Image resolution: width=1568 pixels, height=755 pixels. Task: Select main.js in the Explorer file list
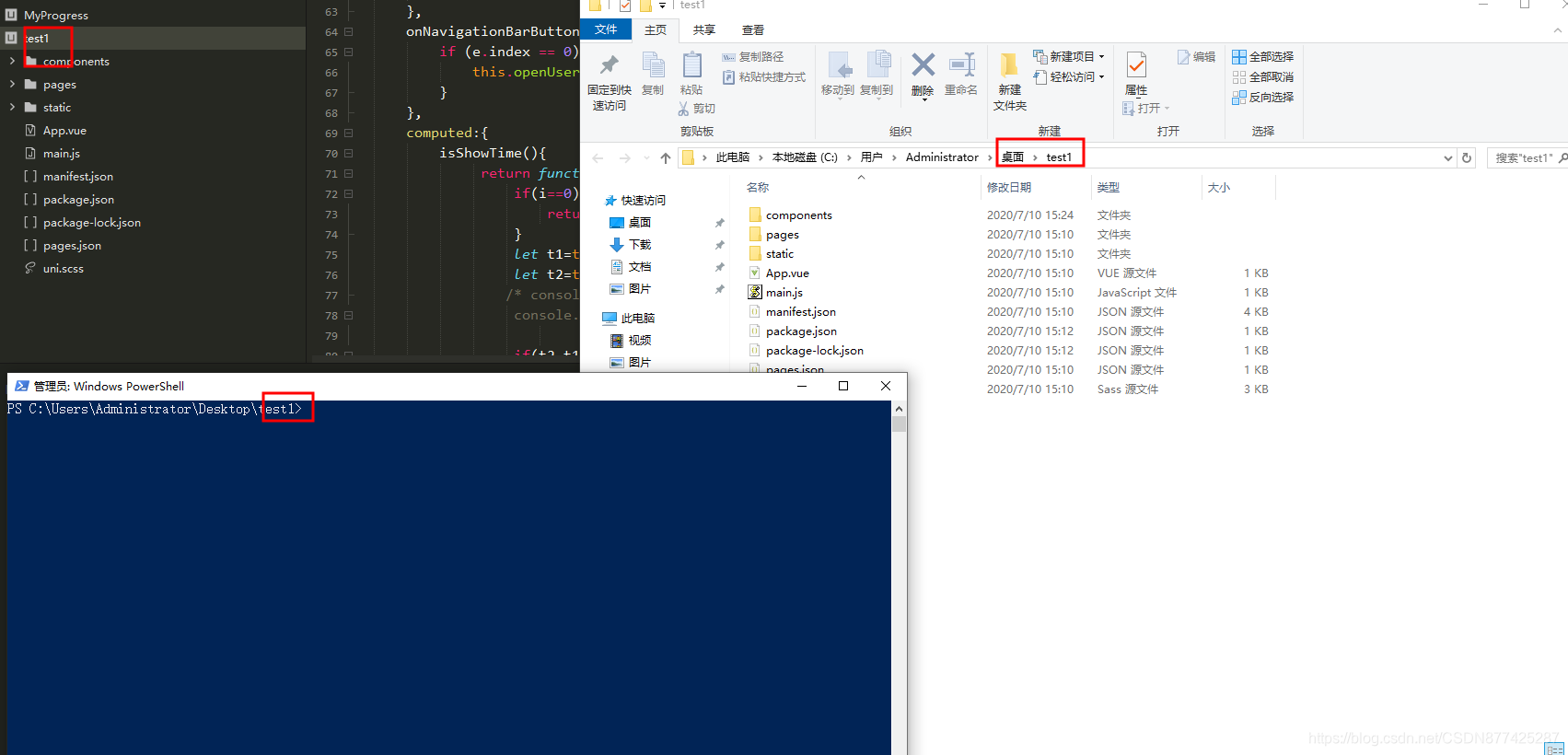coord(784,293)
